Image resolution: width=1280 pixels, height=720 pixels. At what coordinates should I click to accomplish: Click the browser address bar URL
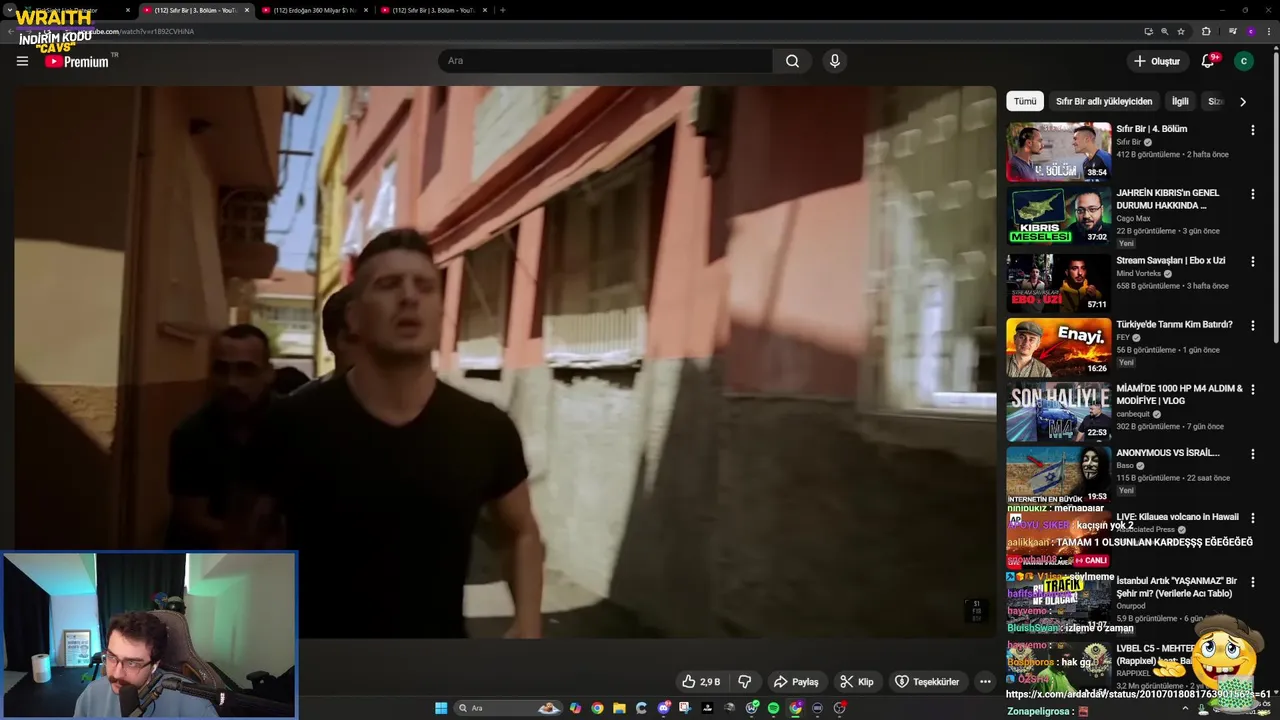click(600, 31)
